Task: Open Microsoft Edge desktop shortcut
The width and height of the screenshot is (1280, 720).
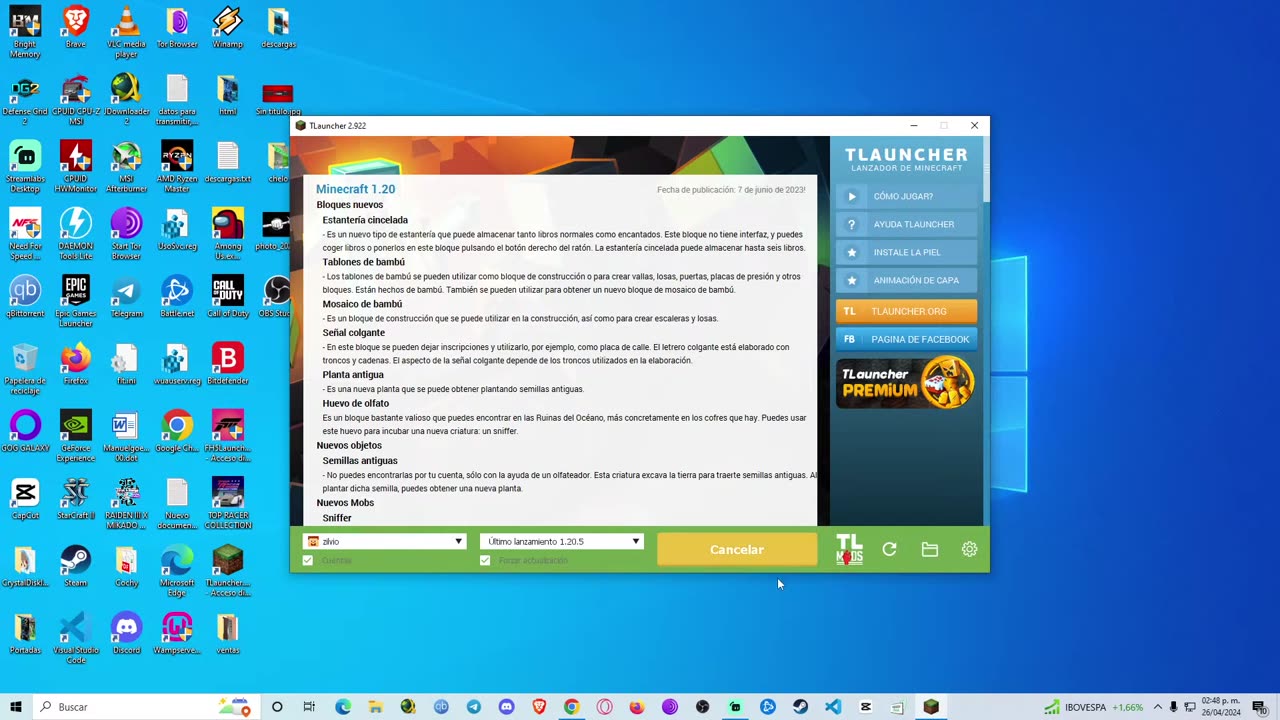Action: point(177,571)
